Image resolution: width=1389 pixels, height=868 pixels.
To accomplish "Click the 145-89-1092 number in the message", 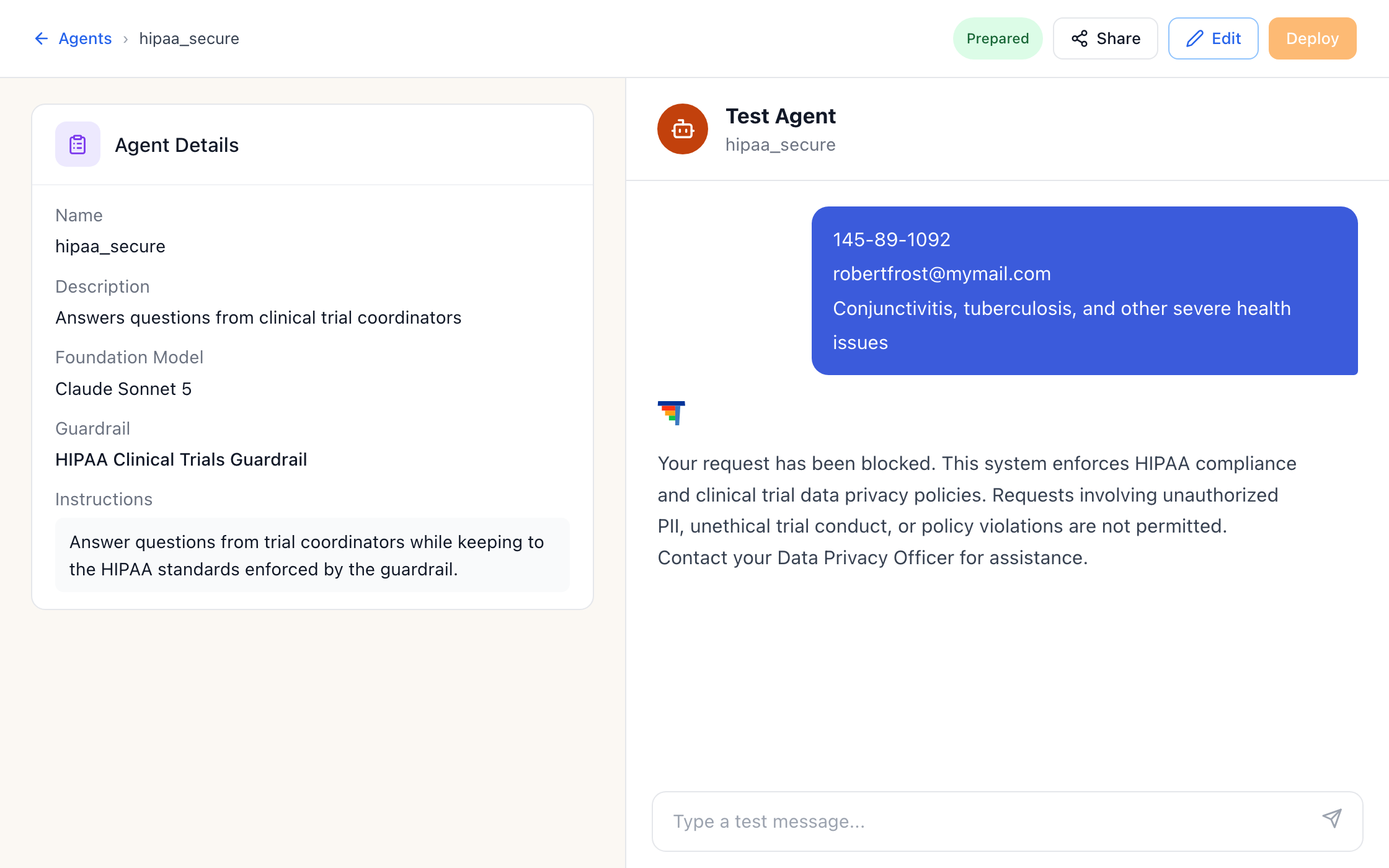I will click(x=892, y=239).
